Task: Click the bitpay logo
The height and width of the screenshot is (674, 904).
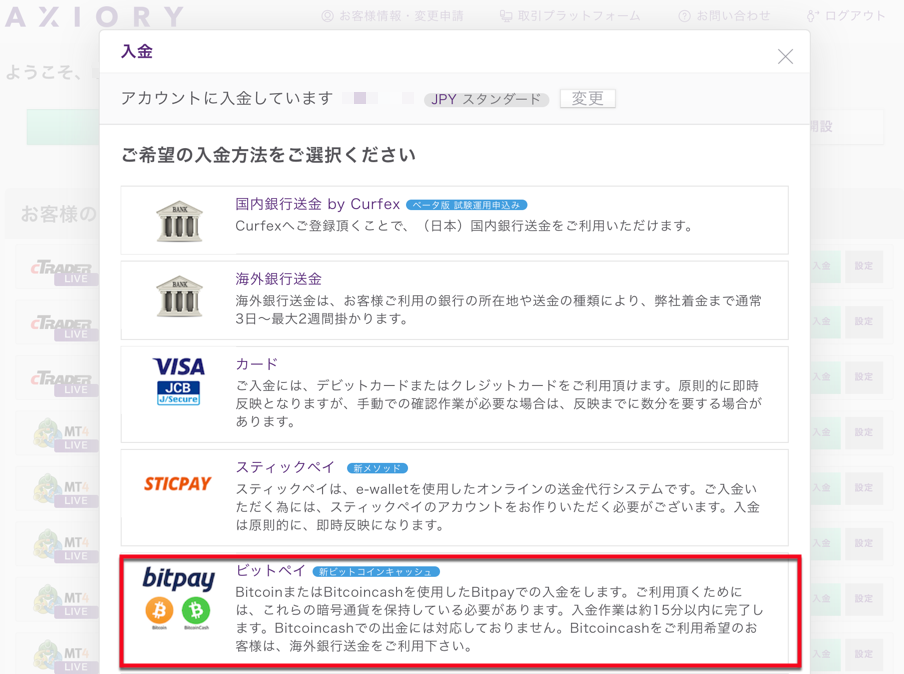Action: 179,578
